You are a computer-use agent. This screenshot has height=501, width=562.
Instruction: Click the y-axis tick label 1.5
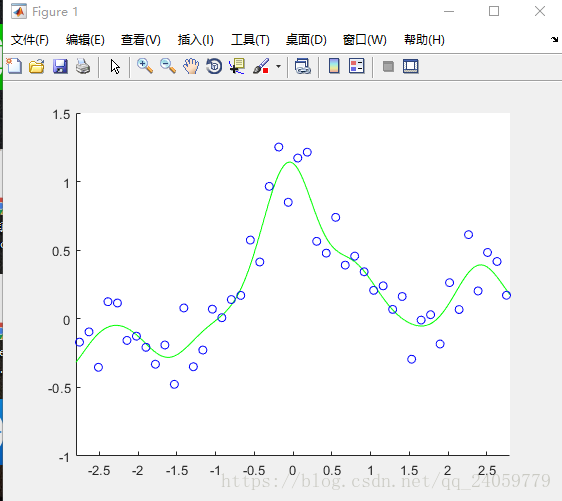tap(61, 115)
